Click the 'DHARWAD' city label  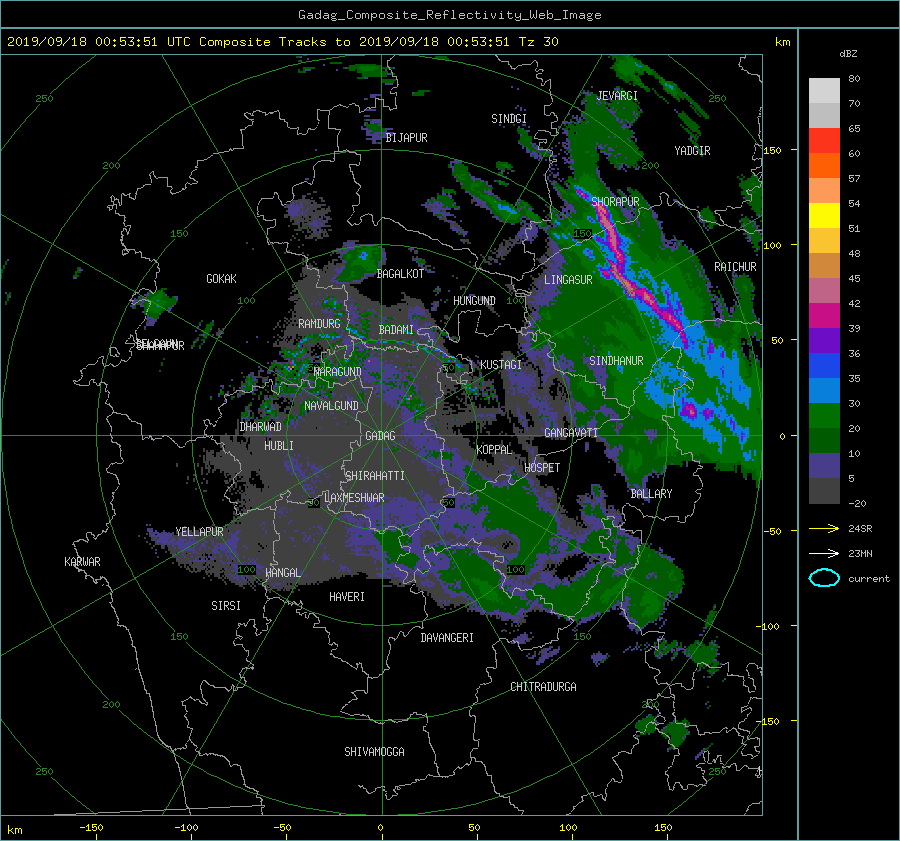click(261, 427)
